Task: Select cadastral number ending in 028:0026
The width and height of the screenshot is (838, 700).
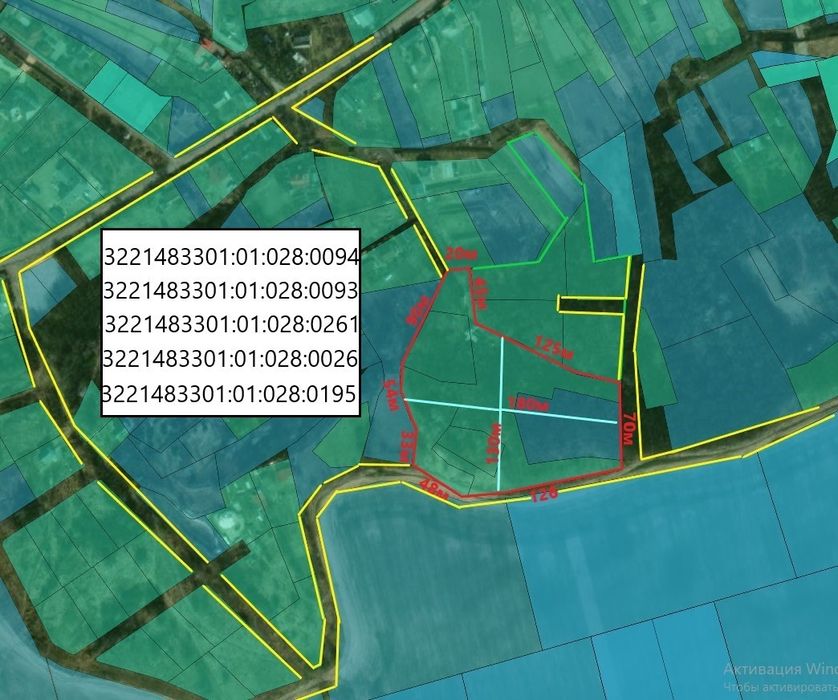Action: coord(230,359)
